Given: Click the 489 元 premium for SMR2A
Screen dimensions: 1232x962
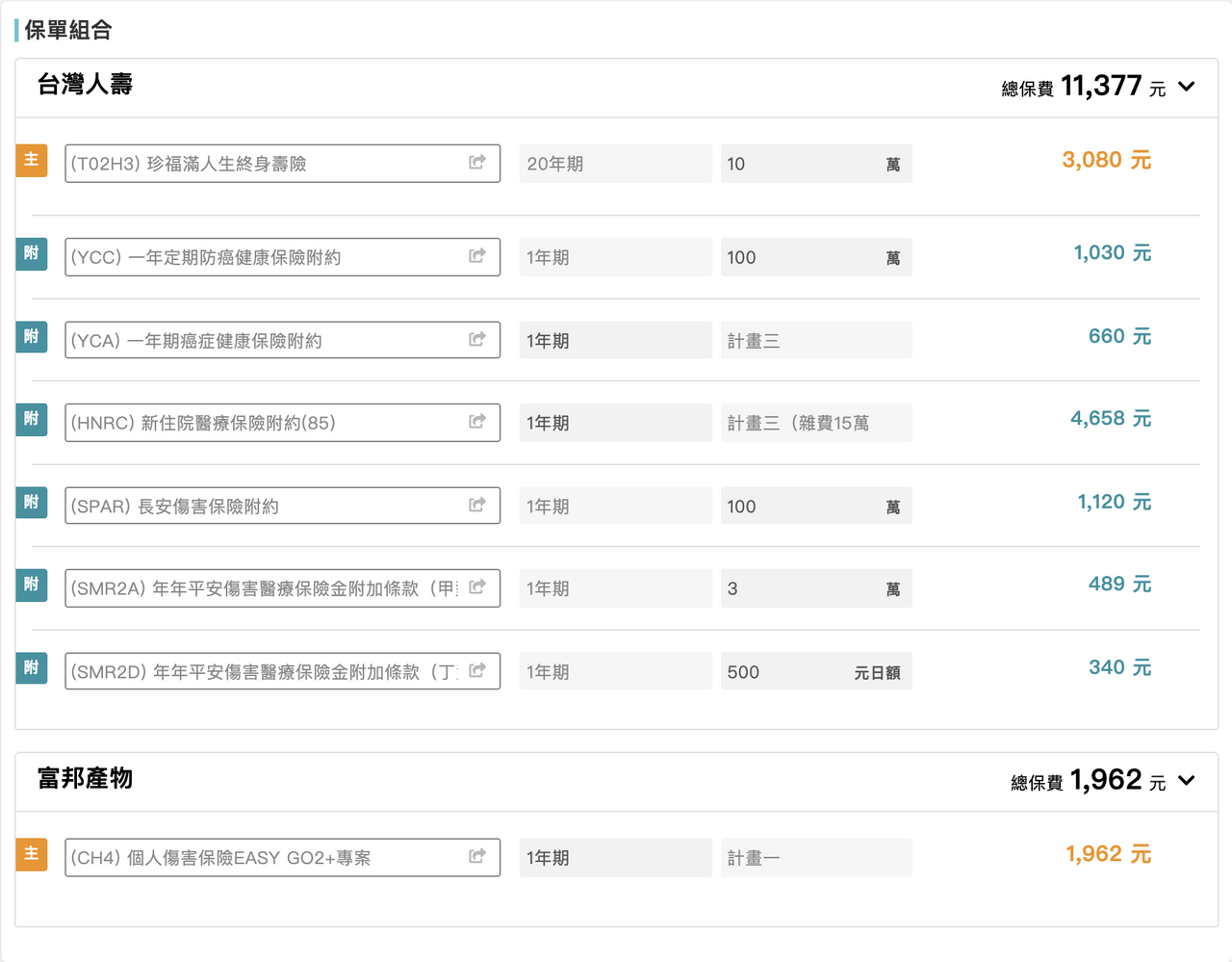Looking at the screenshot, I should click(x=1120, y=585).
